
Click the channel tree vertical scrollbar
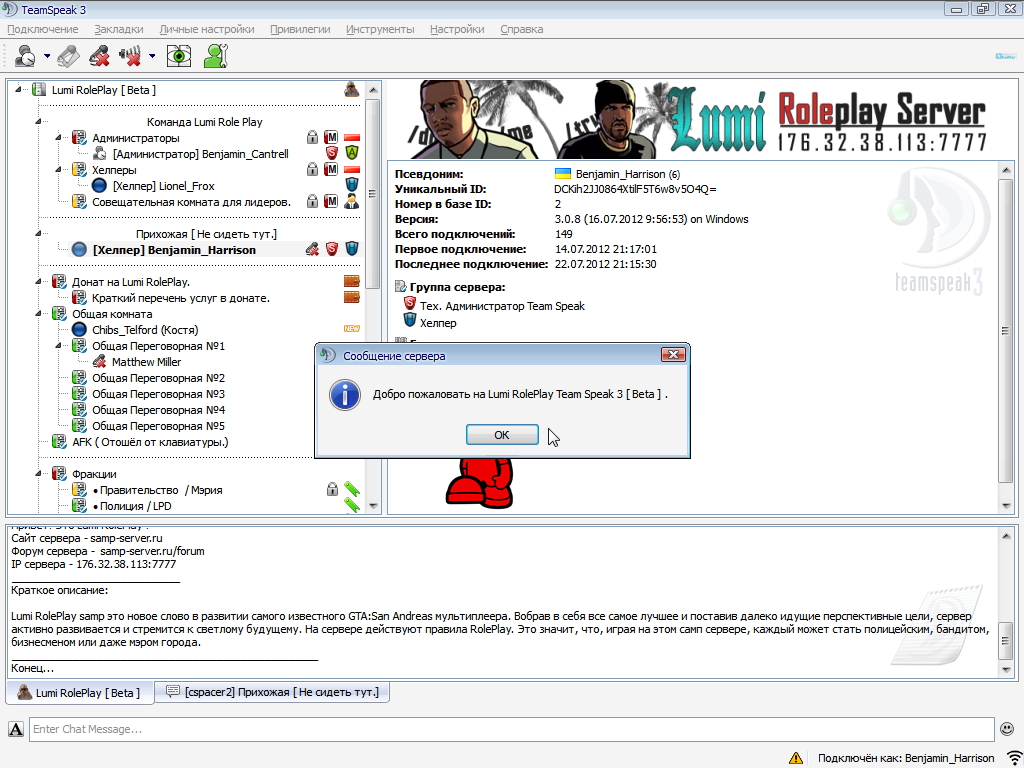coord(373,193)
